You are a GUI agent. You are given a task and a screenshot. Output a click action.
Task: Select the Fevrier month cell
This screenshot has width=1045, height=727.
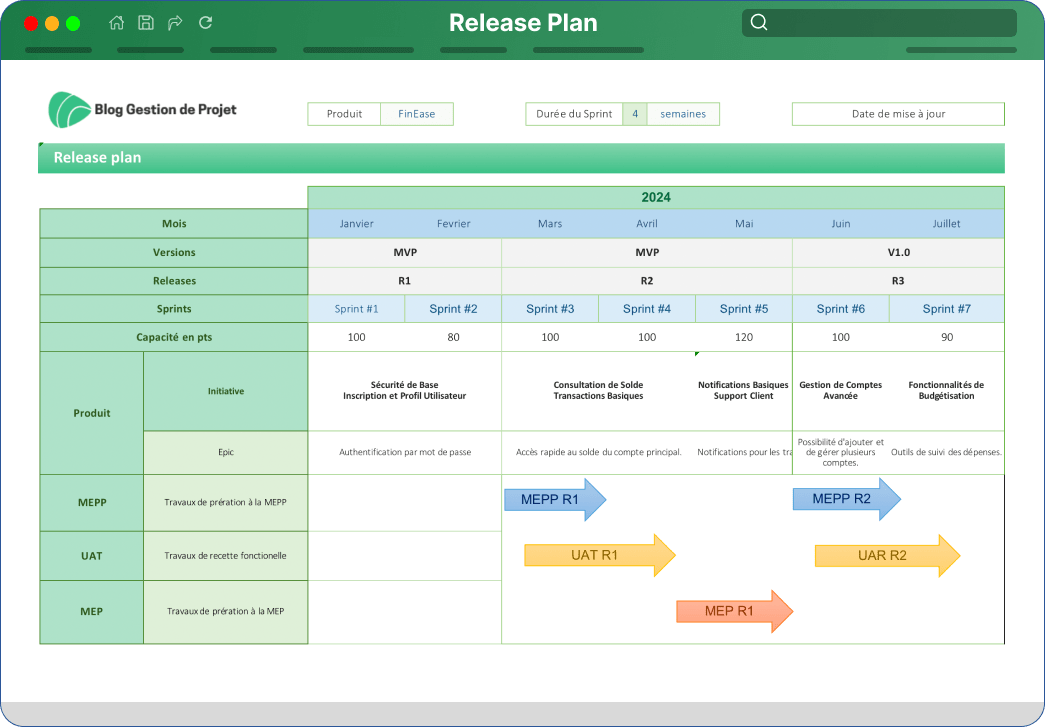point(453,224)
